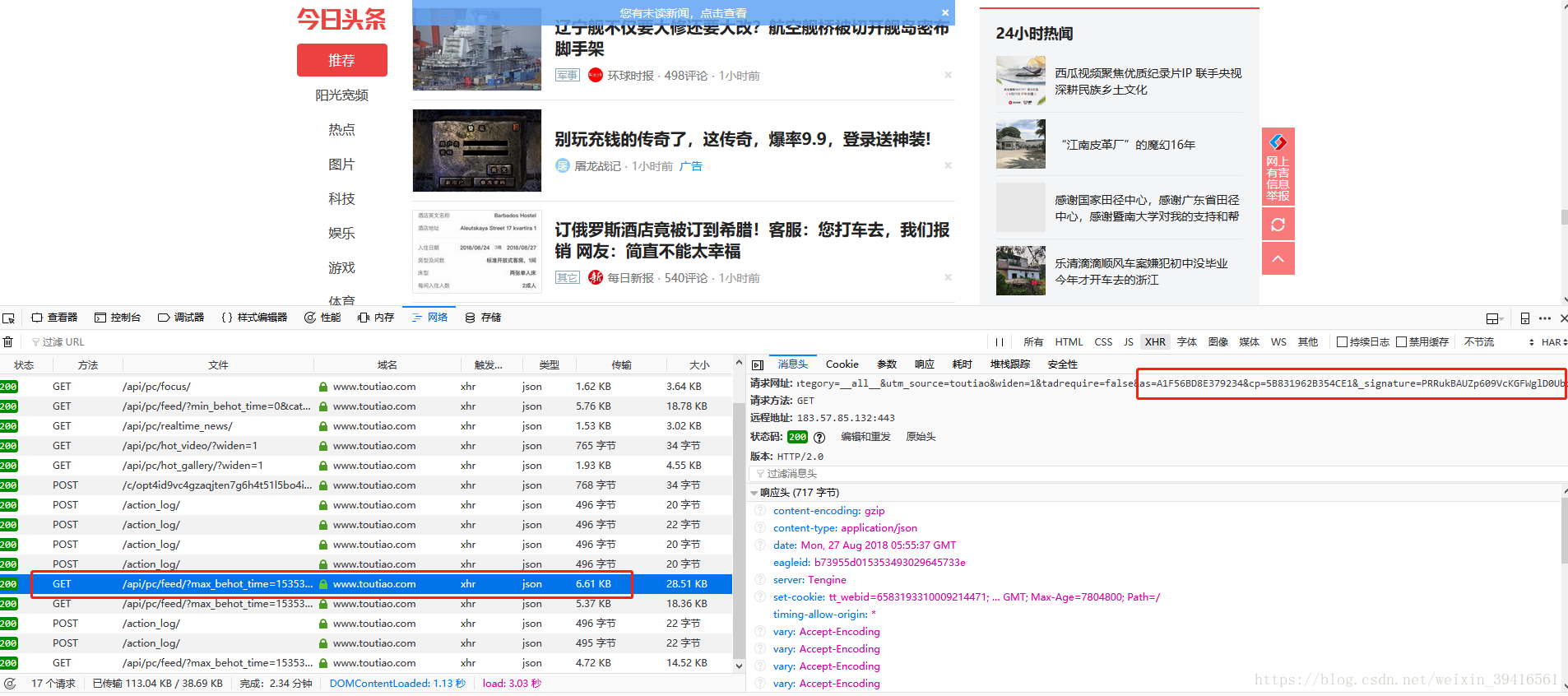Screen dimensions: 1568x696
Task: Switch to the 查看器 inspector tab
Action: (x=54, y=318)
